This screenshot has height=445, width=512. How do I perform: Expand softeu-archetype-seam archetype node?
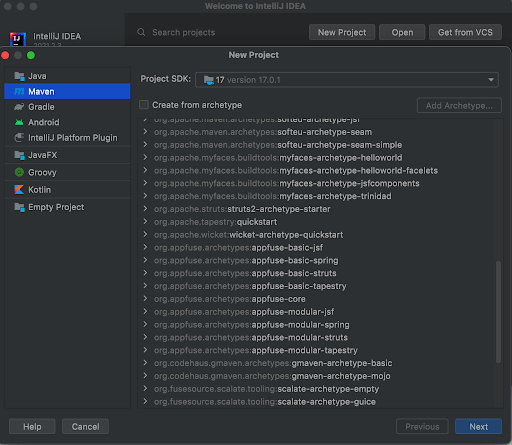(x=145, y=132)
